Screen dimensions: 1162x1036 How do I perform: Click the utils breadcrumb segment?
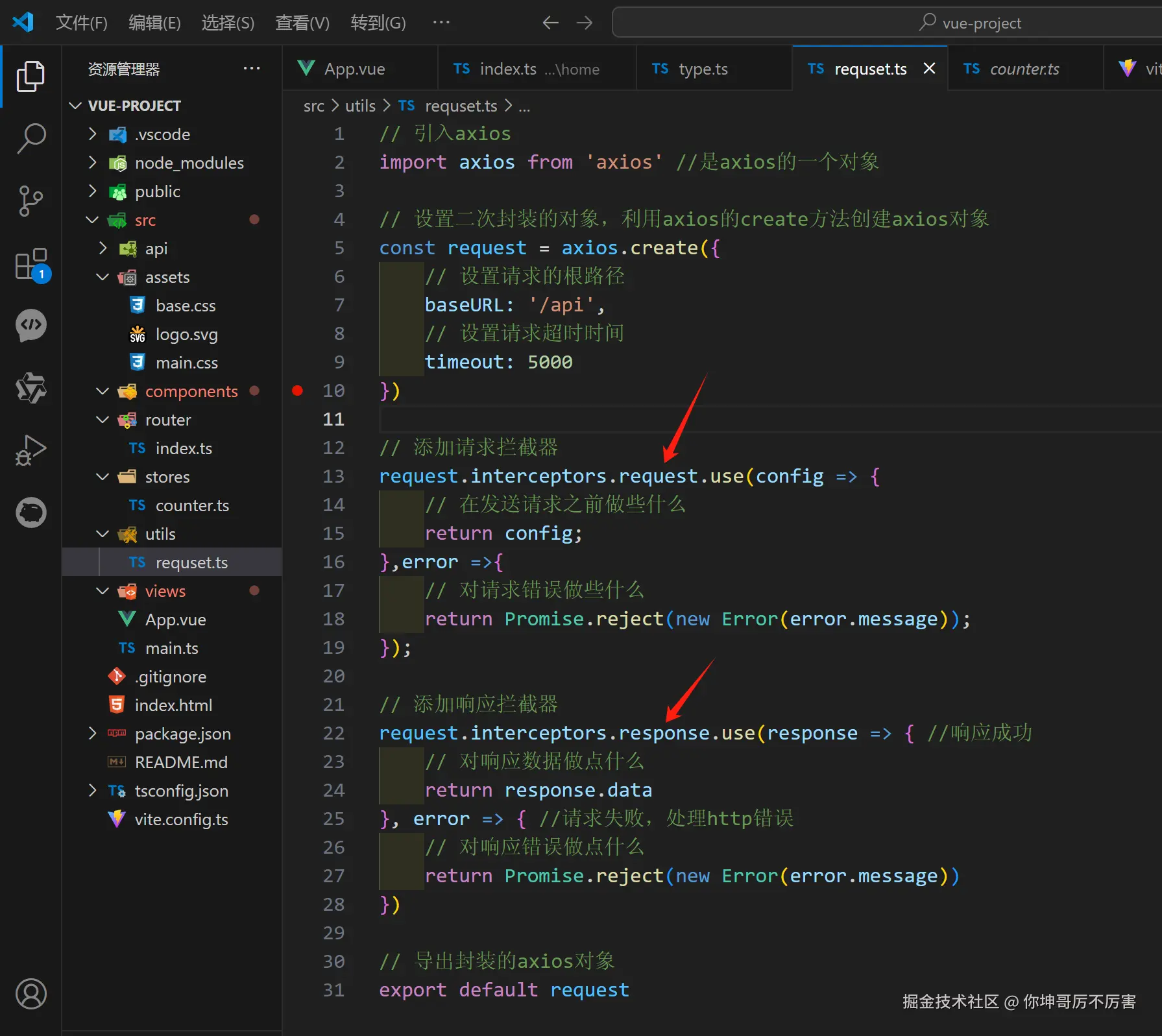(360, 106)
